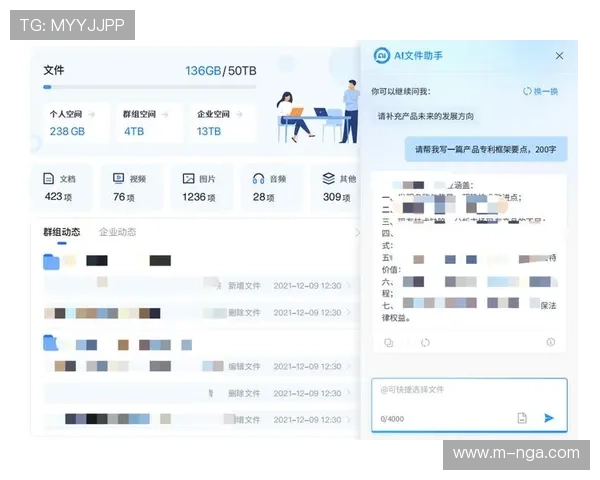
Task: Expand chevron on 新增文件 row
Action: [x=348, y=286]
